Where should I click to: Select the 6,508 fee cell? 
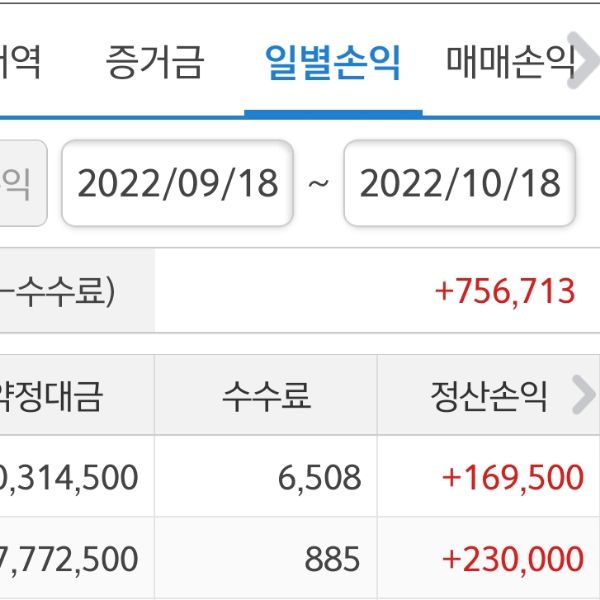click(319, 477)
